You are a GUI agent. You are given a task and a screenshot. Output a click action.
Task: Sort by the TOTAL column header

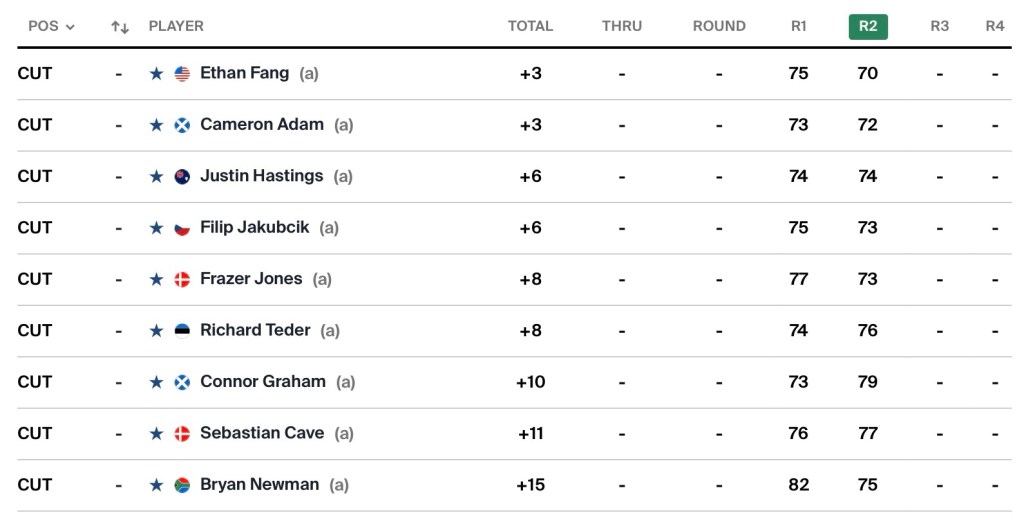pos(530,26)
